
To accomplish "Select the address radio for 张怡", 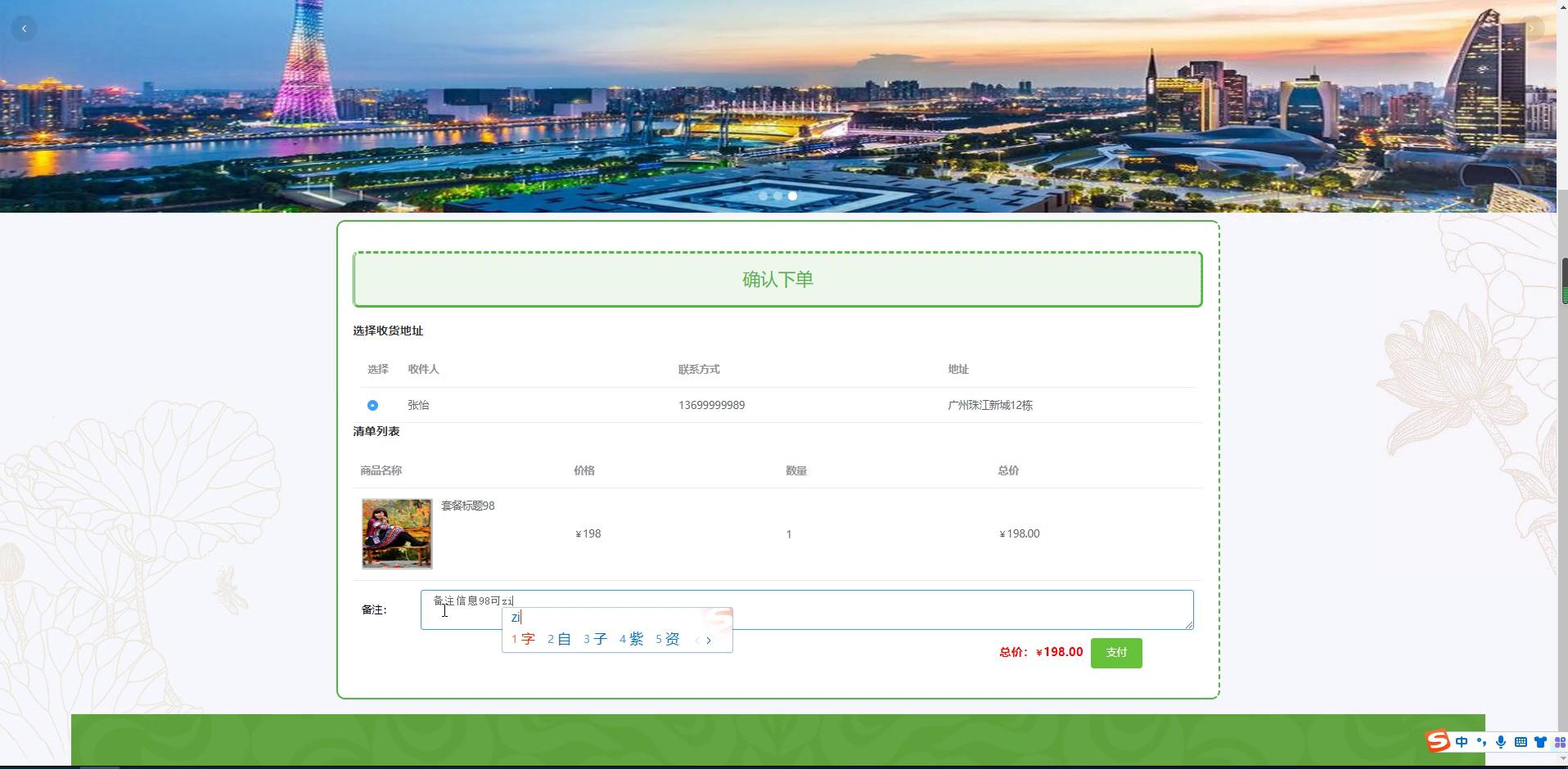I will pos(372,405).
